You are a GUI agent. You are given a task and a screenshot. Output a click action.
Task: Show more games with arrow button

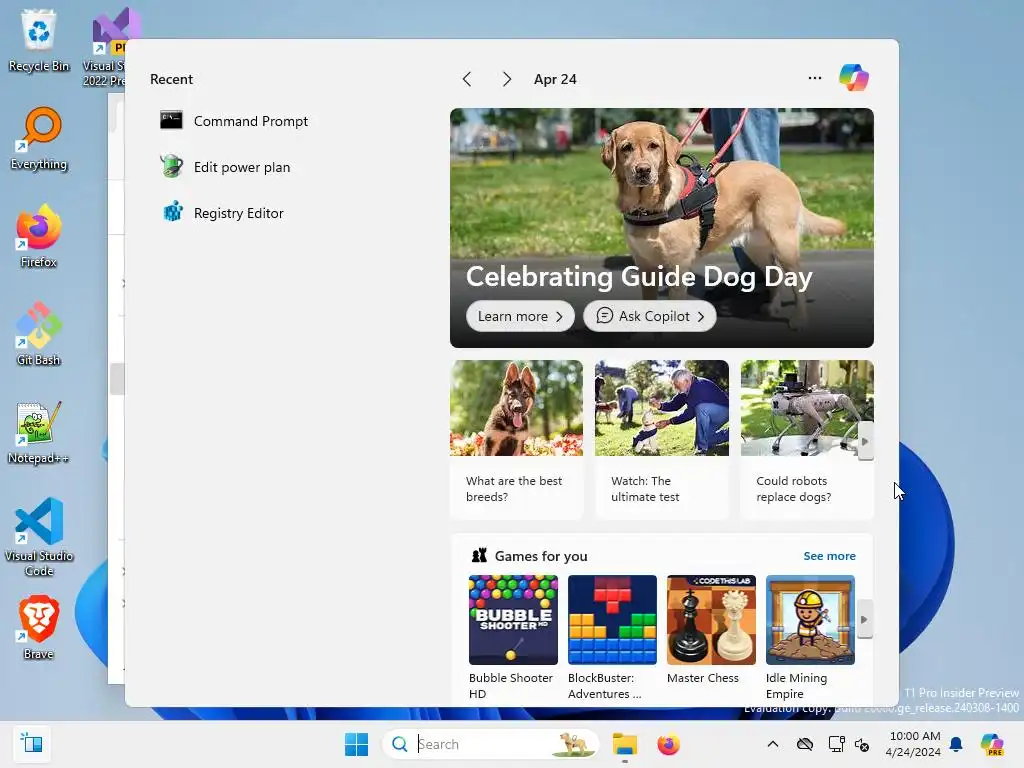[x=865, y=619]
